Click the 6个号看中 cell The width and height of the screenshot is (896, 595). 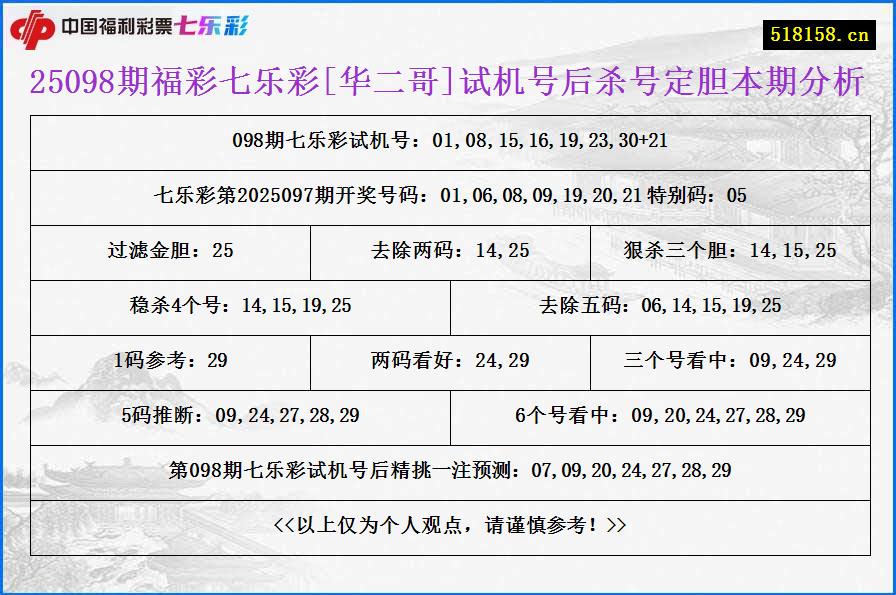coord(664,415)
